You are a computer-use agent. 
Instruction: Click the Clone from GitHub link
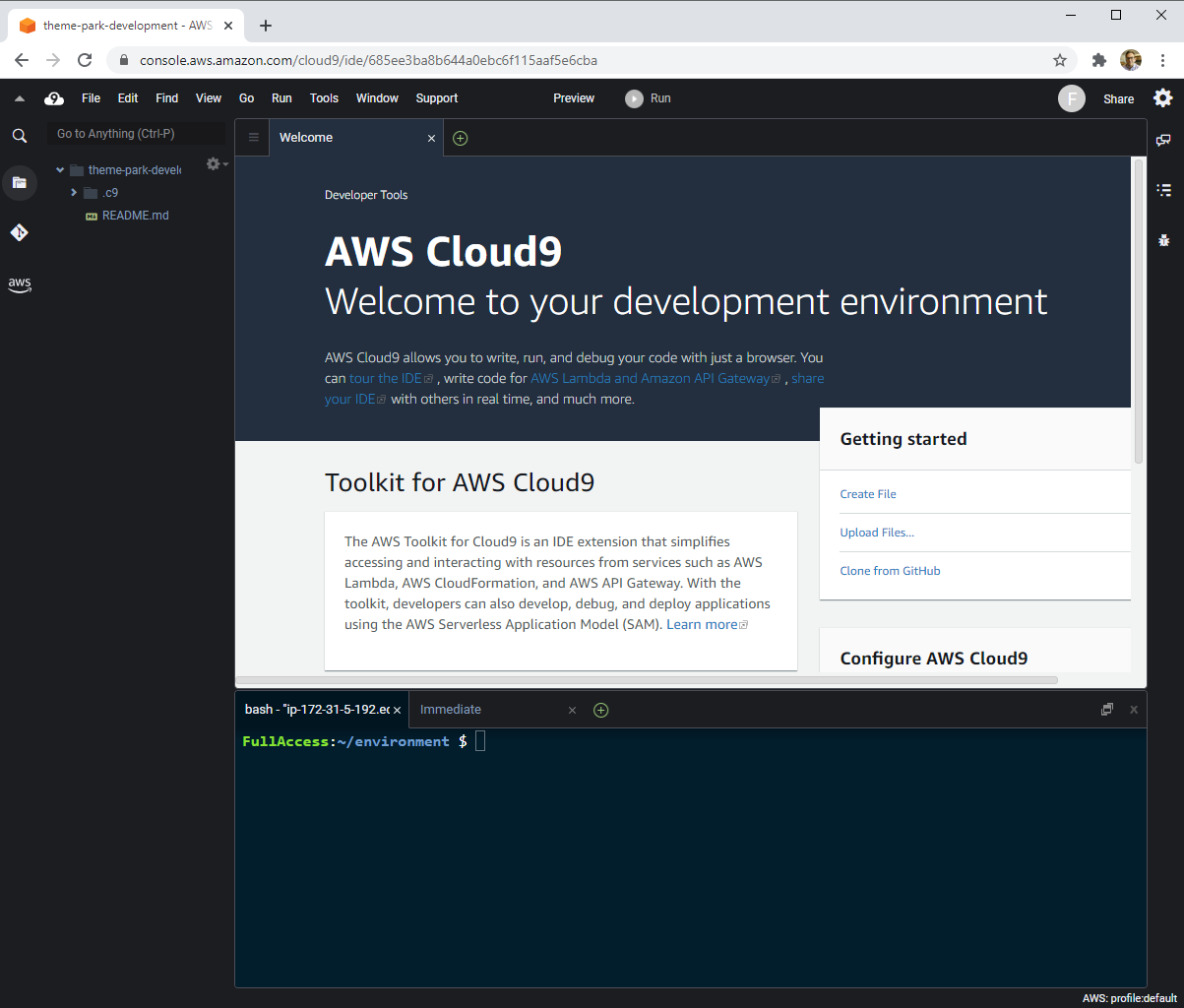890,571
